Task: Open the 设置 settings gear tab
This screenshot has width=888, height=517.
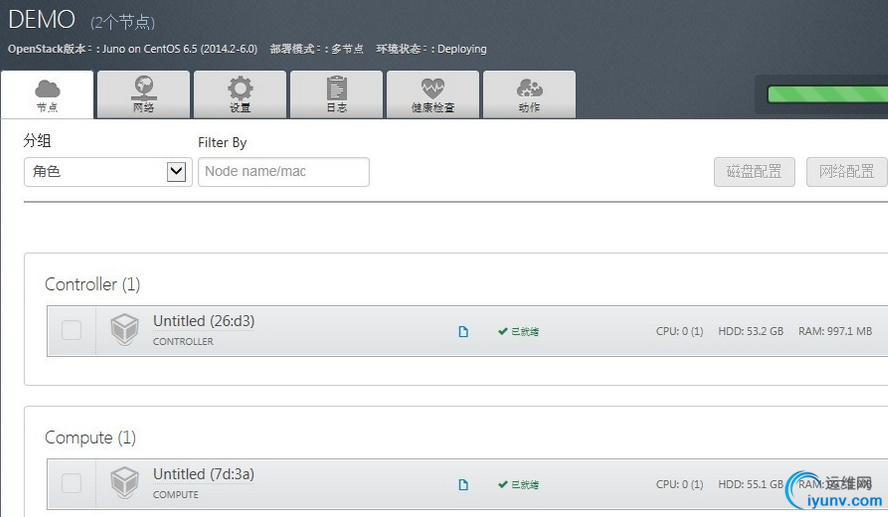Action: point(240,95)
